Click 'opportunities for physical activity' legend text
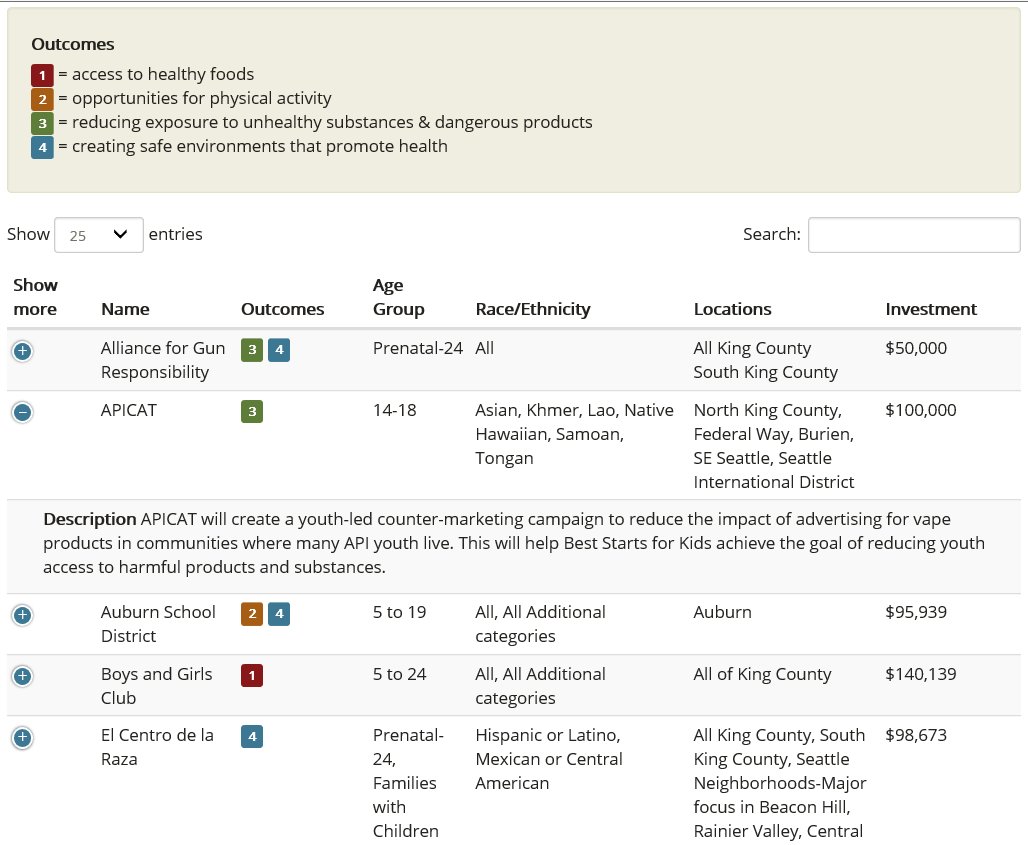1028x845 pixels. click(201, 98)
